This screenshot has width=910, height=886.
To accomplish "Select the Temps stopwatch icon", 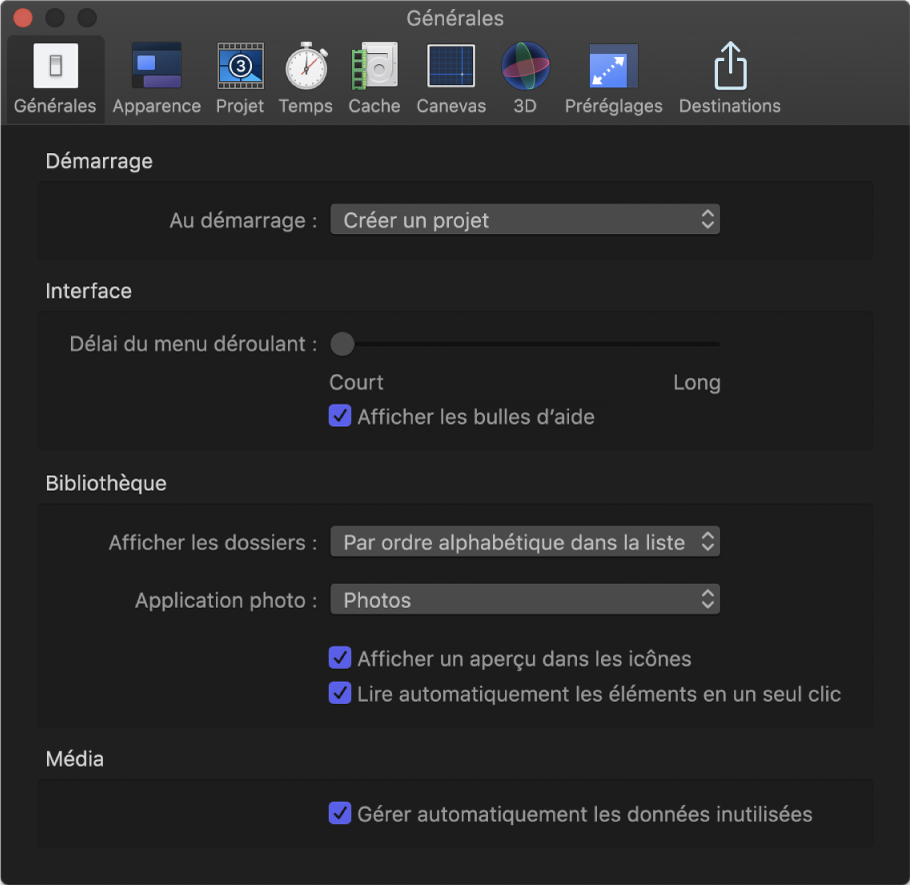I will (x=305, y=66).
